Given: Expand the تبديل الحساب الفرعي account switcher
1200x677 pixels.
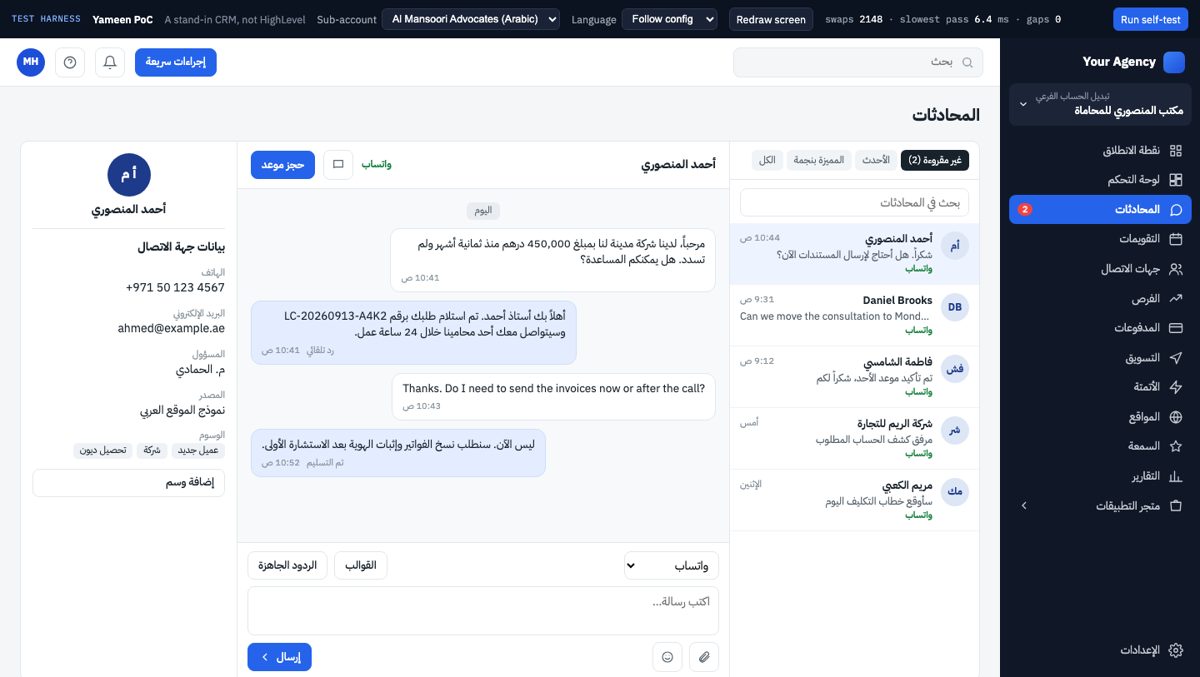Looking at the screenshot, I should [x=1100, y=104].
